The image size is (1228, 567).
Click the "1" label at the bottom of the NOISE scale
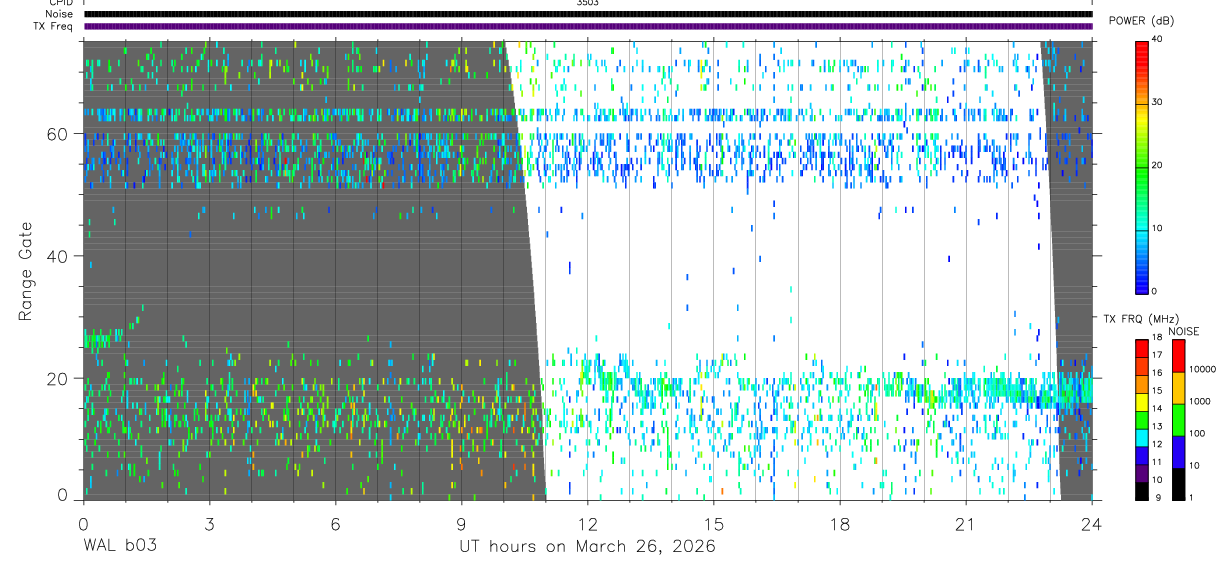pos(1192,497)
